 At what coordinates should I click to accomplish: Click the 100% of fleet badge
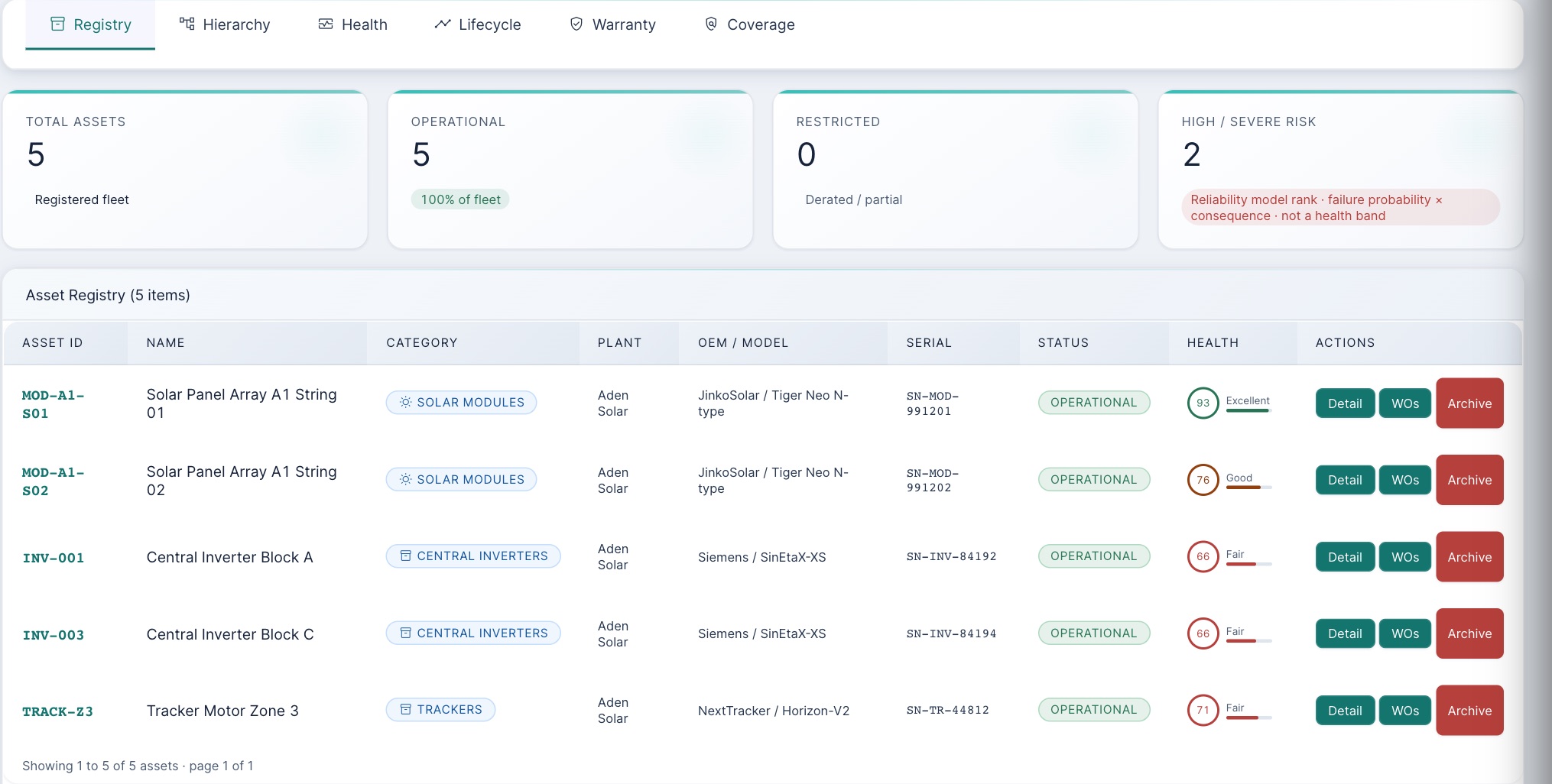tap(460, 199)
